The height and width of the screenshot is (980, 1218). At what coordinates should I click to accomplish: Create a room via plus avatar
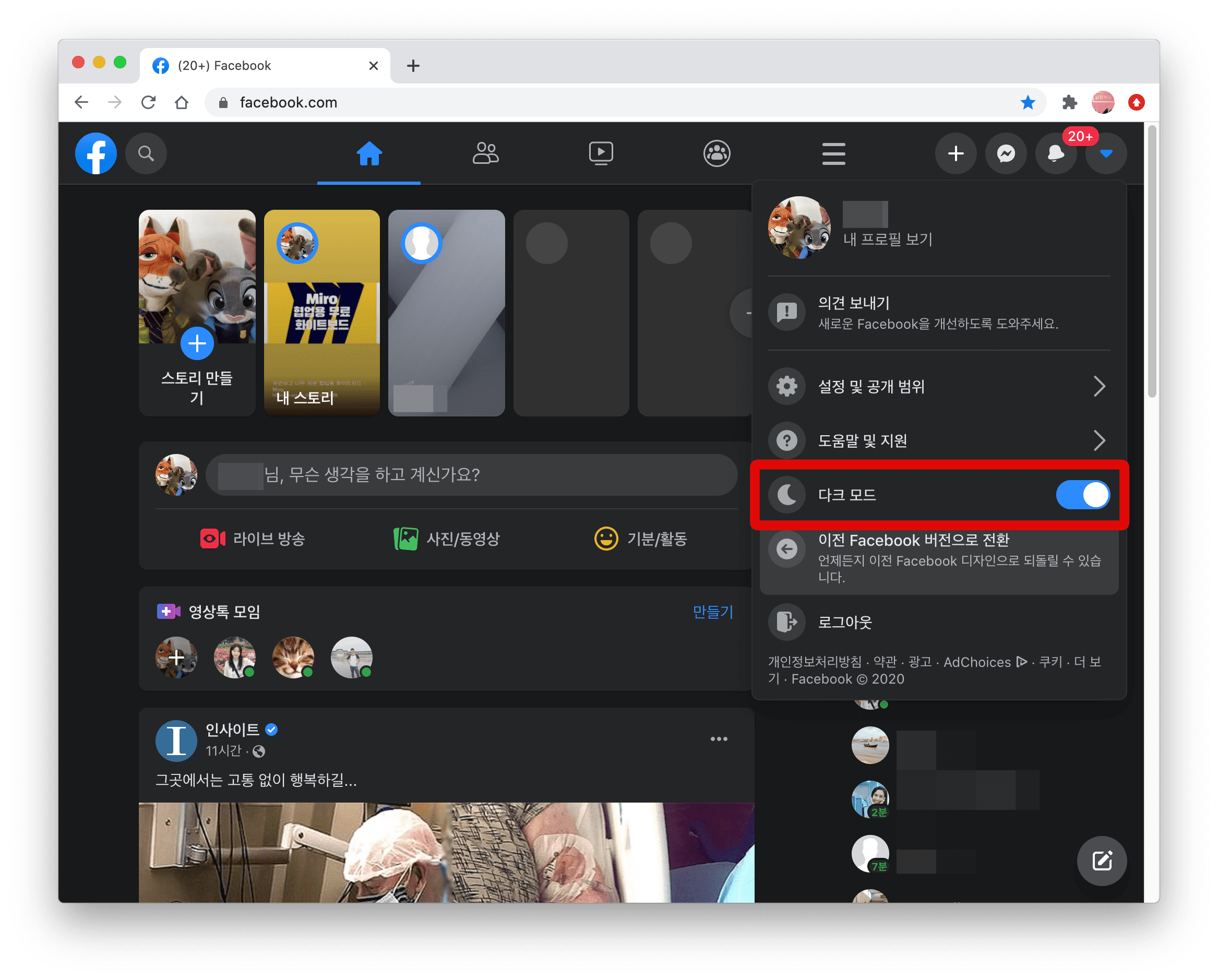click(x=177, y=658)
